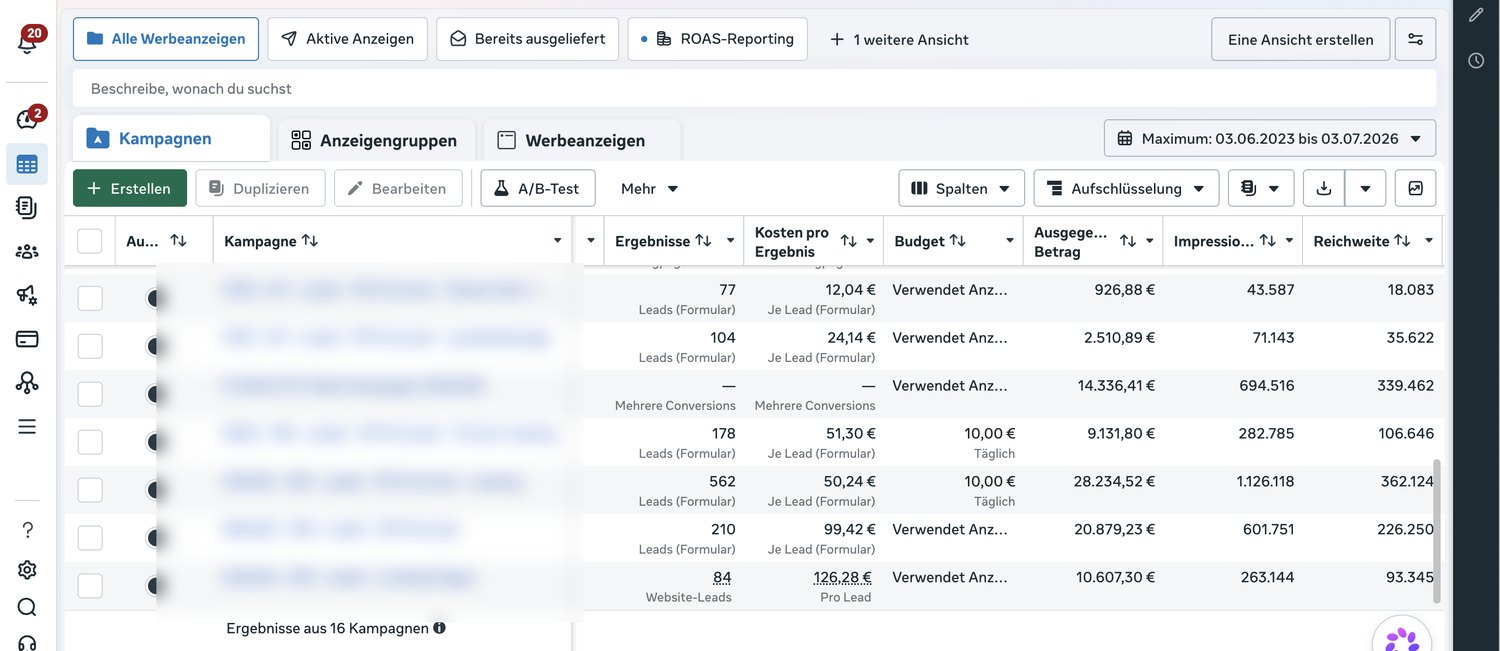Expand the export options arrow beside download
The height and width of the screenshot is (651, 1500).
point(1365,188)
